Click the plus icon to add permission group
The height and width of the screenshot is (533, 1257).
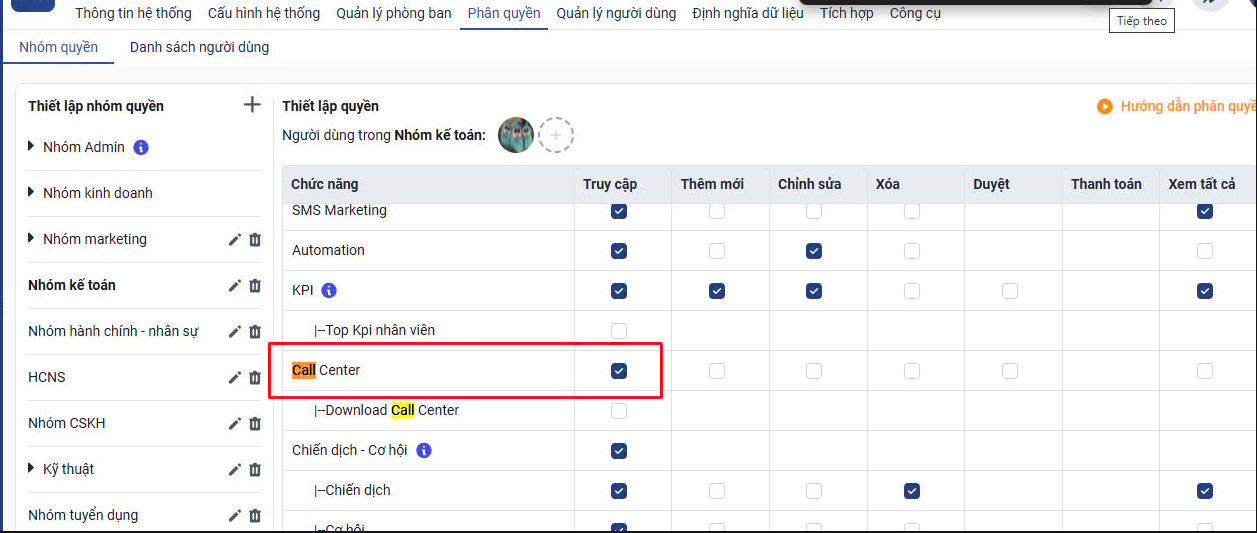[x=252, y=105]
